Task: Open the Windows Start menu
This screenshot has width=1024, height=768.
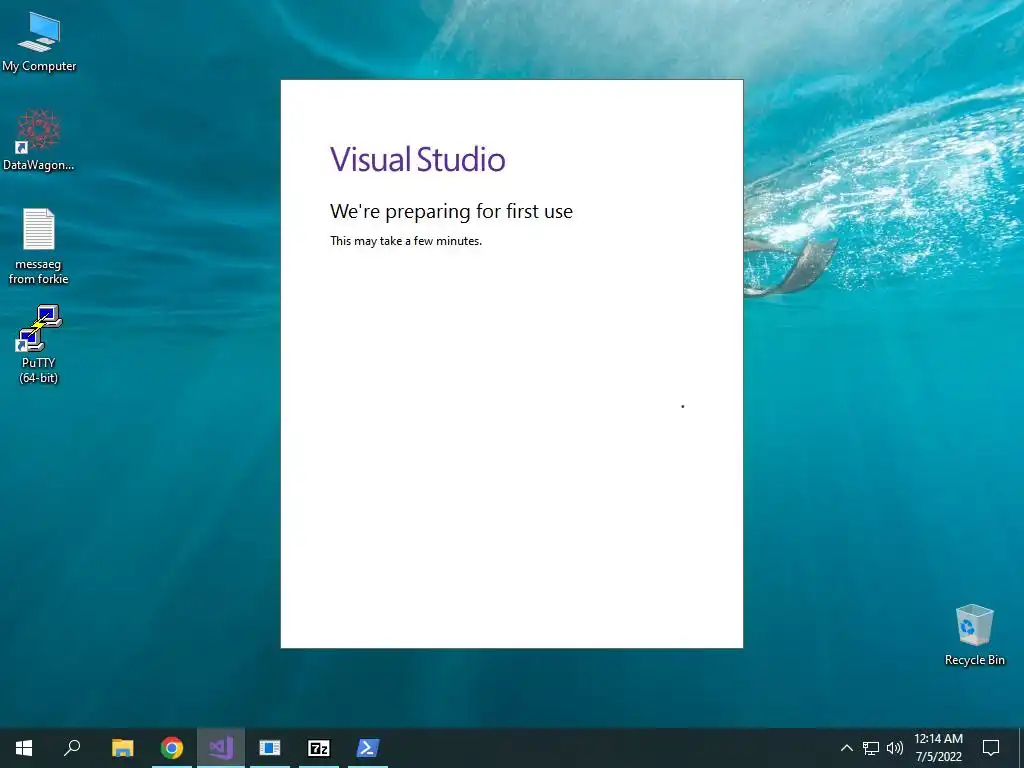Action: [24, 748]
